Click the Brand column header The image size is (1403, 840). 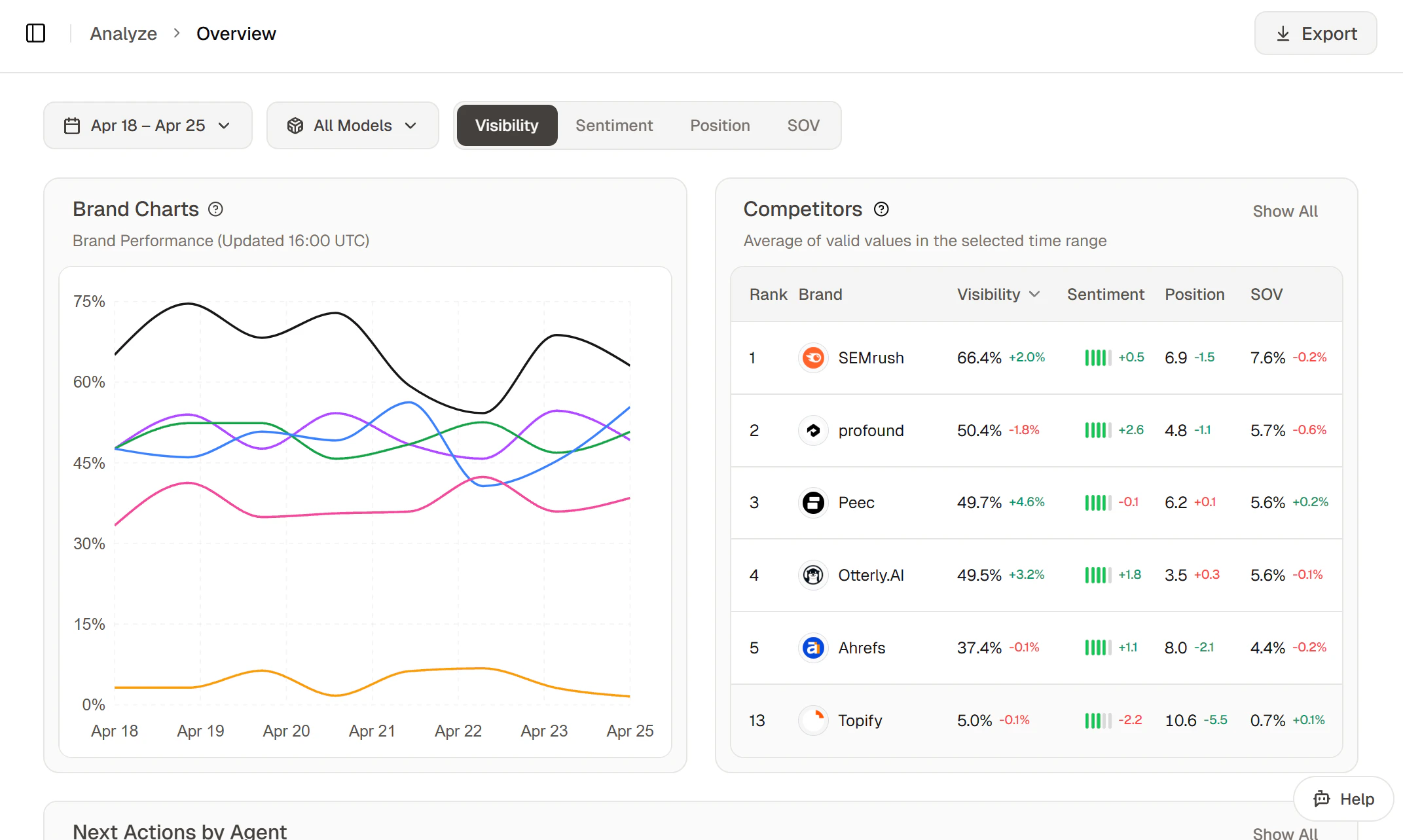(x=820, y=295)
